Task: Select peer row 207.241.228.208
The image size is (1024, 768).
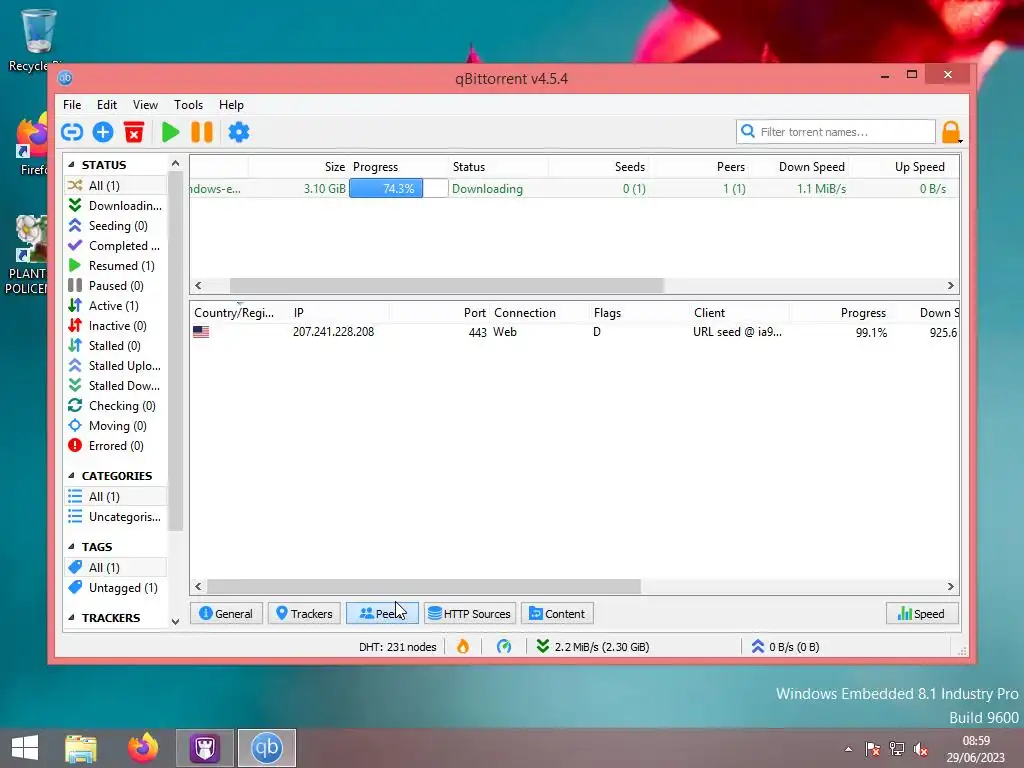Action: (x=575, y=332)
